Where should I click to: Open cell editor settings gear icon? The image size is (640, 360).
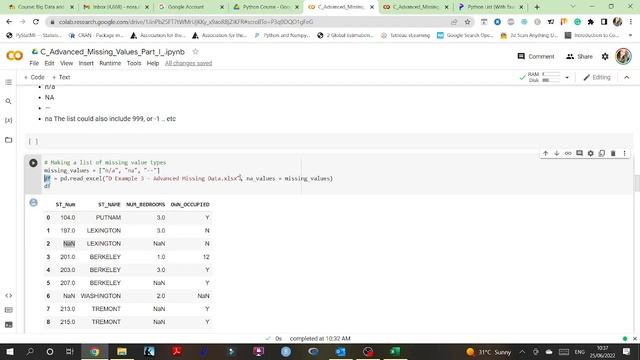point(590,153)
